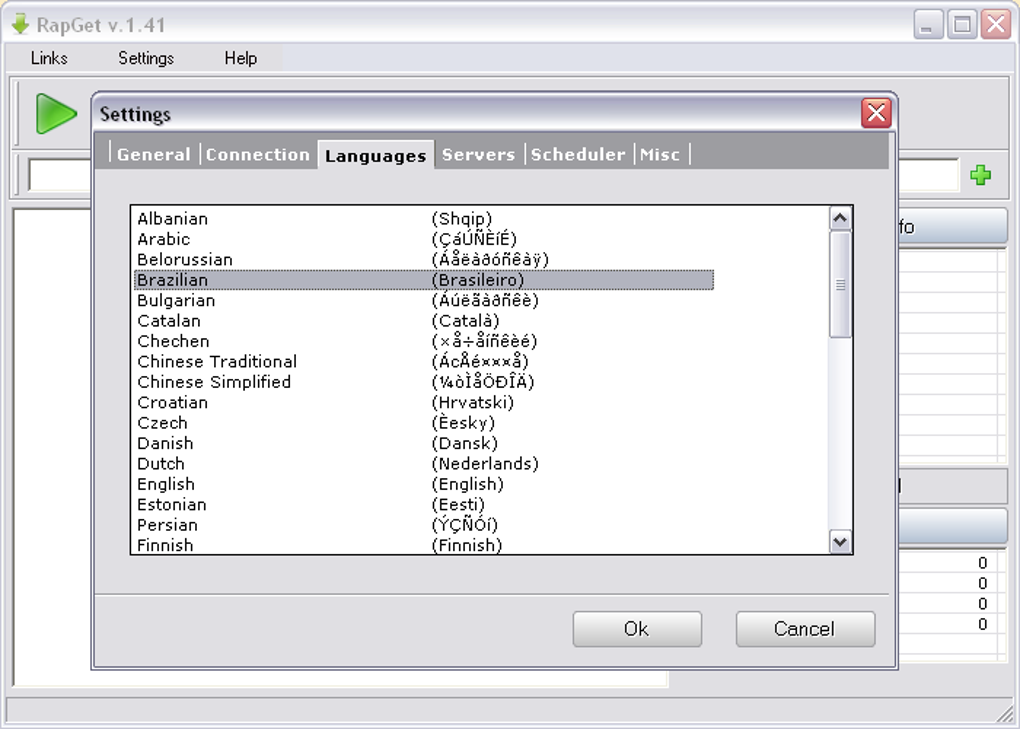The height and width of the screenshot is (729, 1020).
Task: Click the green plus add link icon
Action: (x=980, y=175)
